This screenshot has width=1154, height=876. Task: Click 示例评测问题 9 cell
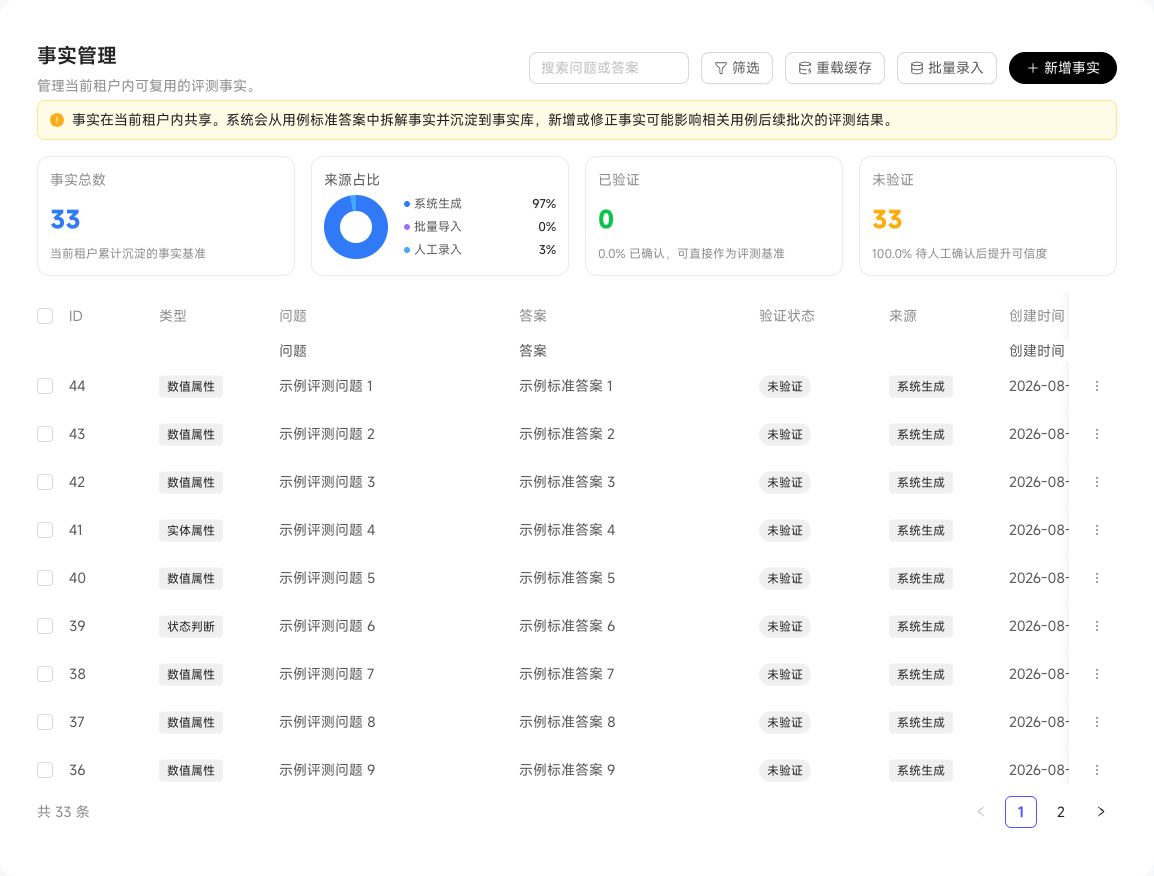(x=327, y=770)
